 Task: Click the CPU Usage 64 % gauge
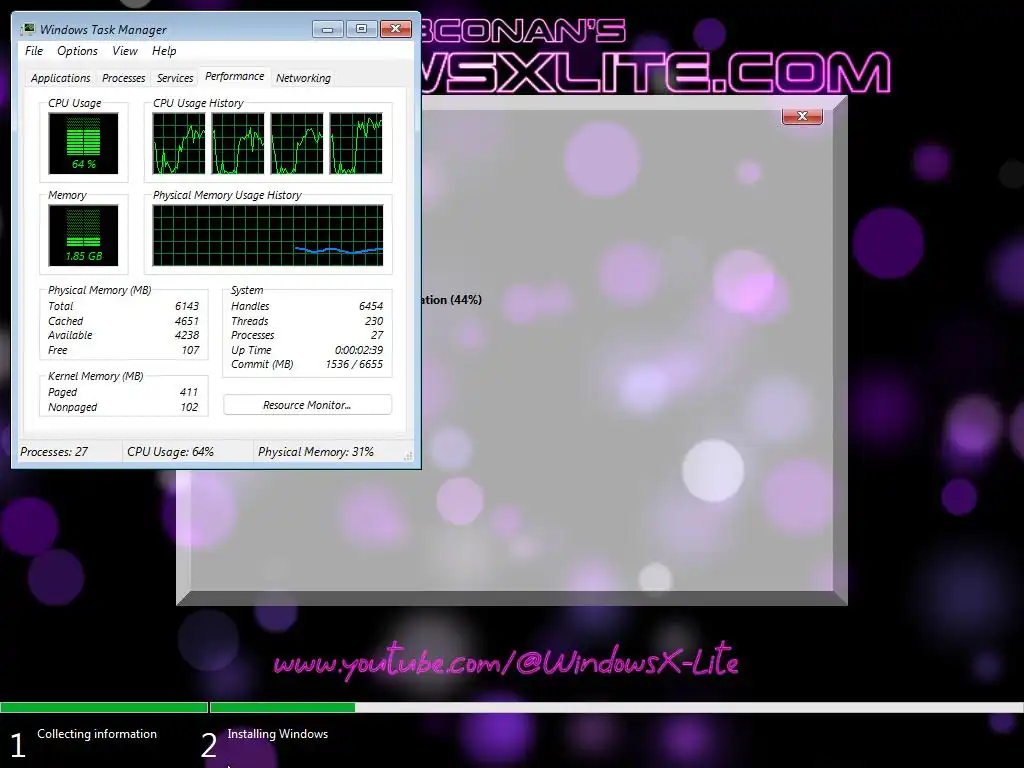(x=84, y=143)
